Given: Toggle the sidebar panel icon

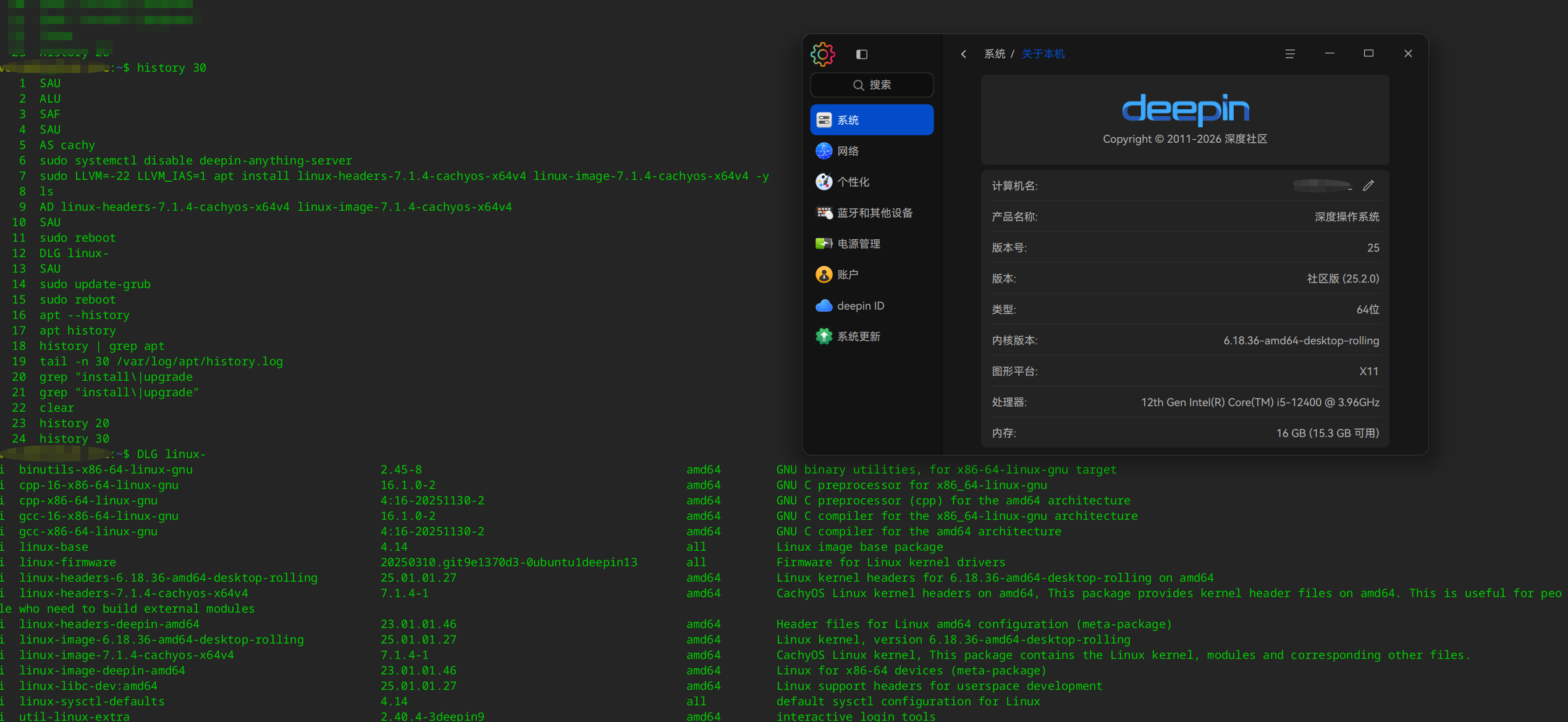Looking at the screenshot, I should coord(862,54).
